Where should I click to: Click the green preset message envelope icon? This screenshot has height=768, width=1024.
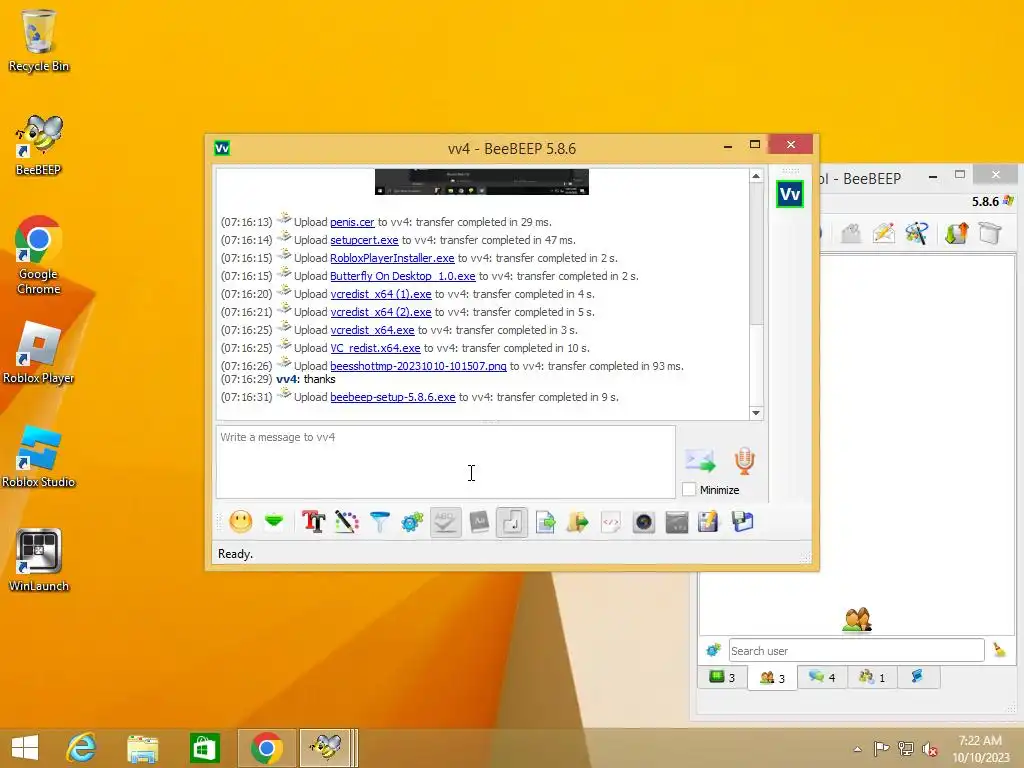[x=274, y=521]
